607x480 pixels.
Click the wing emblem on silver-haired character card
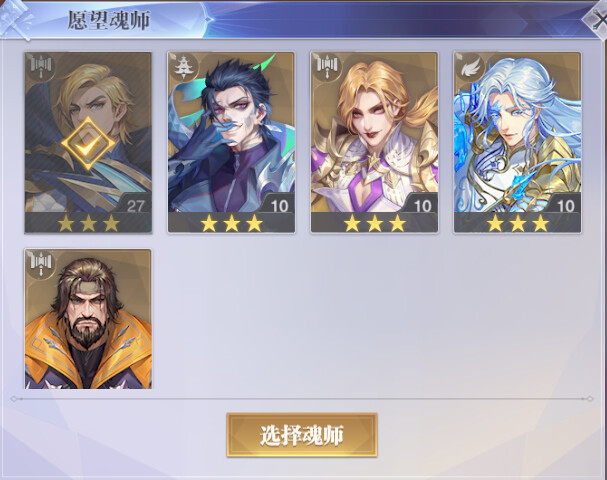(x=470, y=68)
